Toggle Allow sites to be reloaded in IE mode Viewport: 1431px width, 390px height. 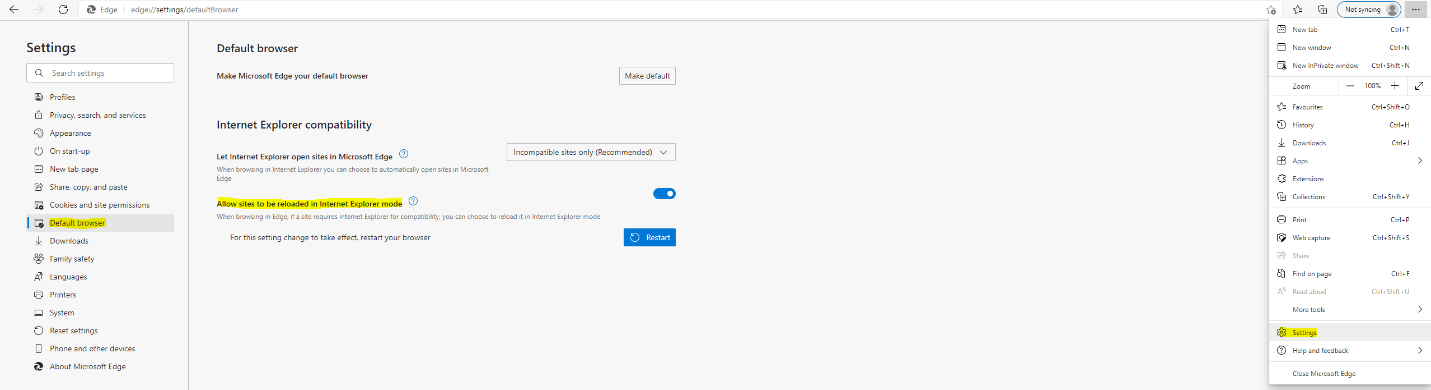pos(664,194)
